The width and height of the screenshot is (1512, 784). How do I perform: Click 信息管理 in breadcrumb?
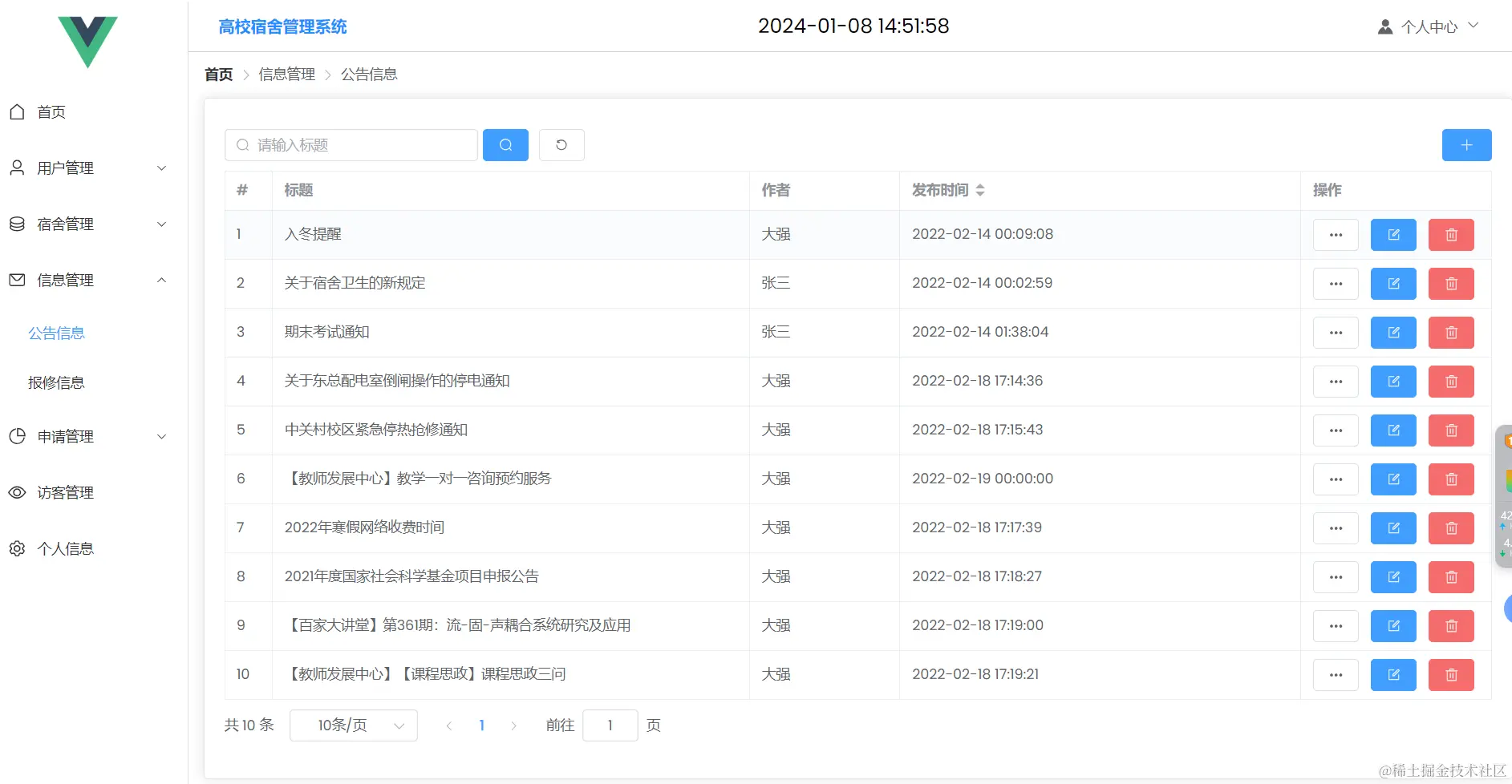tap(287, 75)
